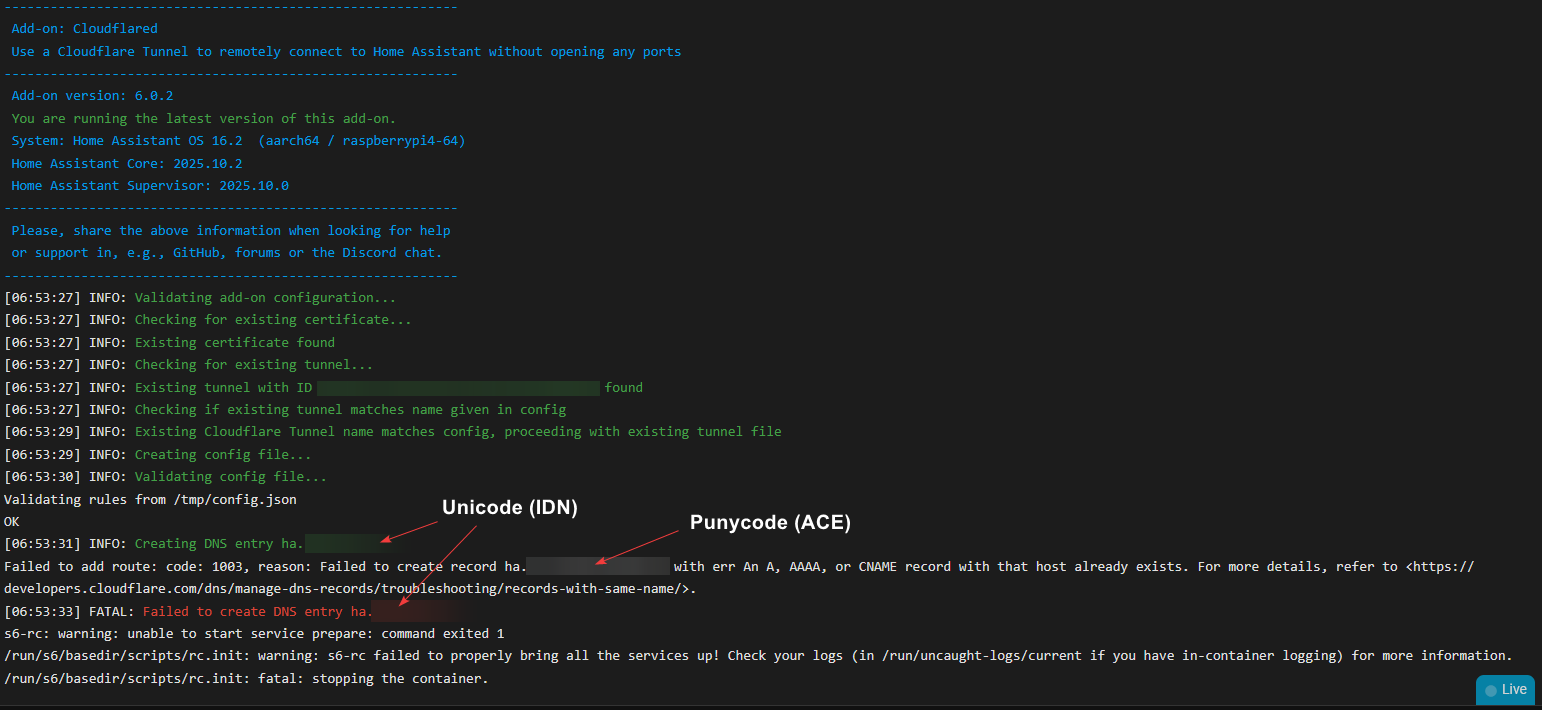Click the 'Add-on version: 6.0.2' line
This screenshot has height=710, width=1542.
coord(92,96)
